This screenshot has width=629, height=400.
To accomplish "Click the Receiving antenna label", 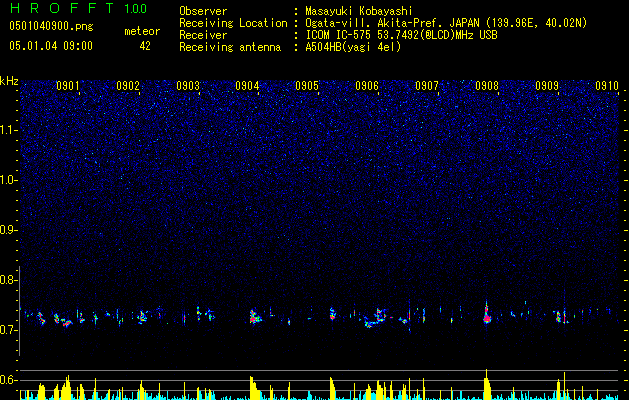I will click(x=230, y=47).
